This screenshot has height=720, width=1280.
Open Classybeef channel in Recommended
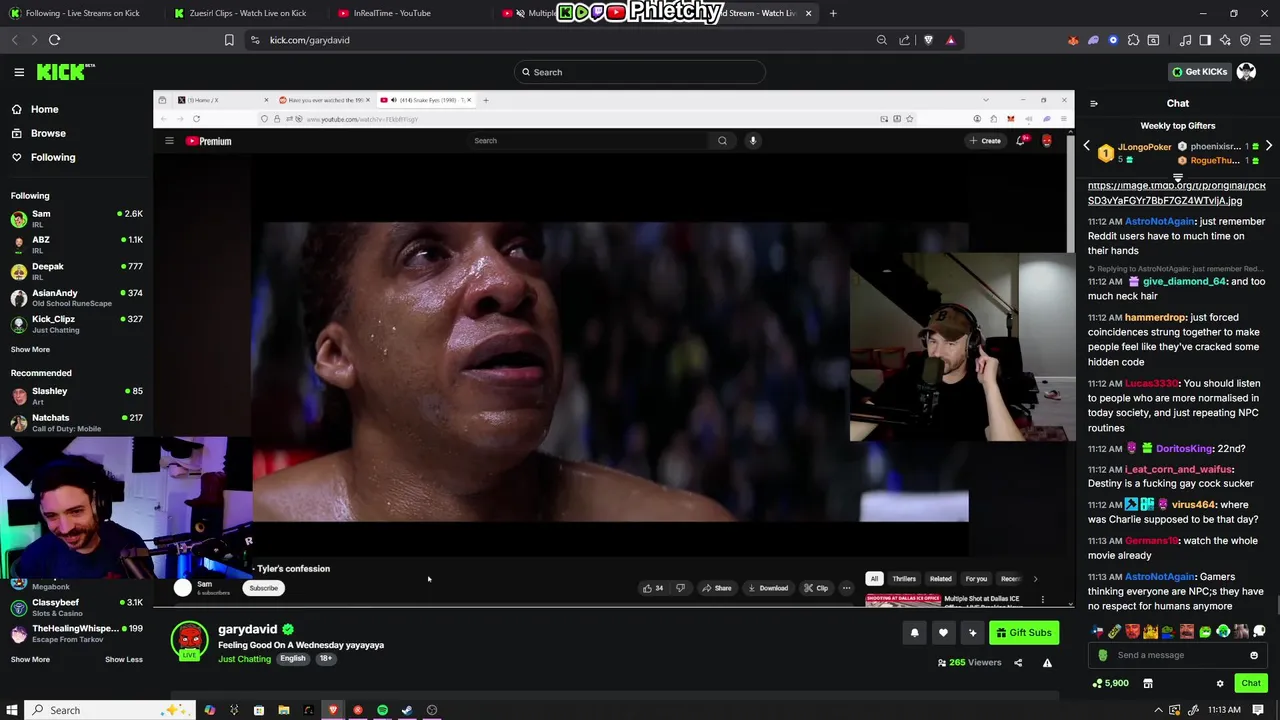click(77, 607)
